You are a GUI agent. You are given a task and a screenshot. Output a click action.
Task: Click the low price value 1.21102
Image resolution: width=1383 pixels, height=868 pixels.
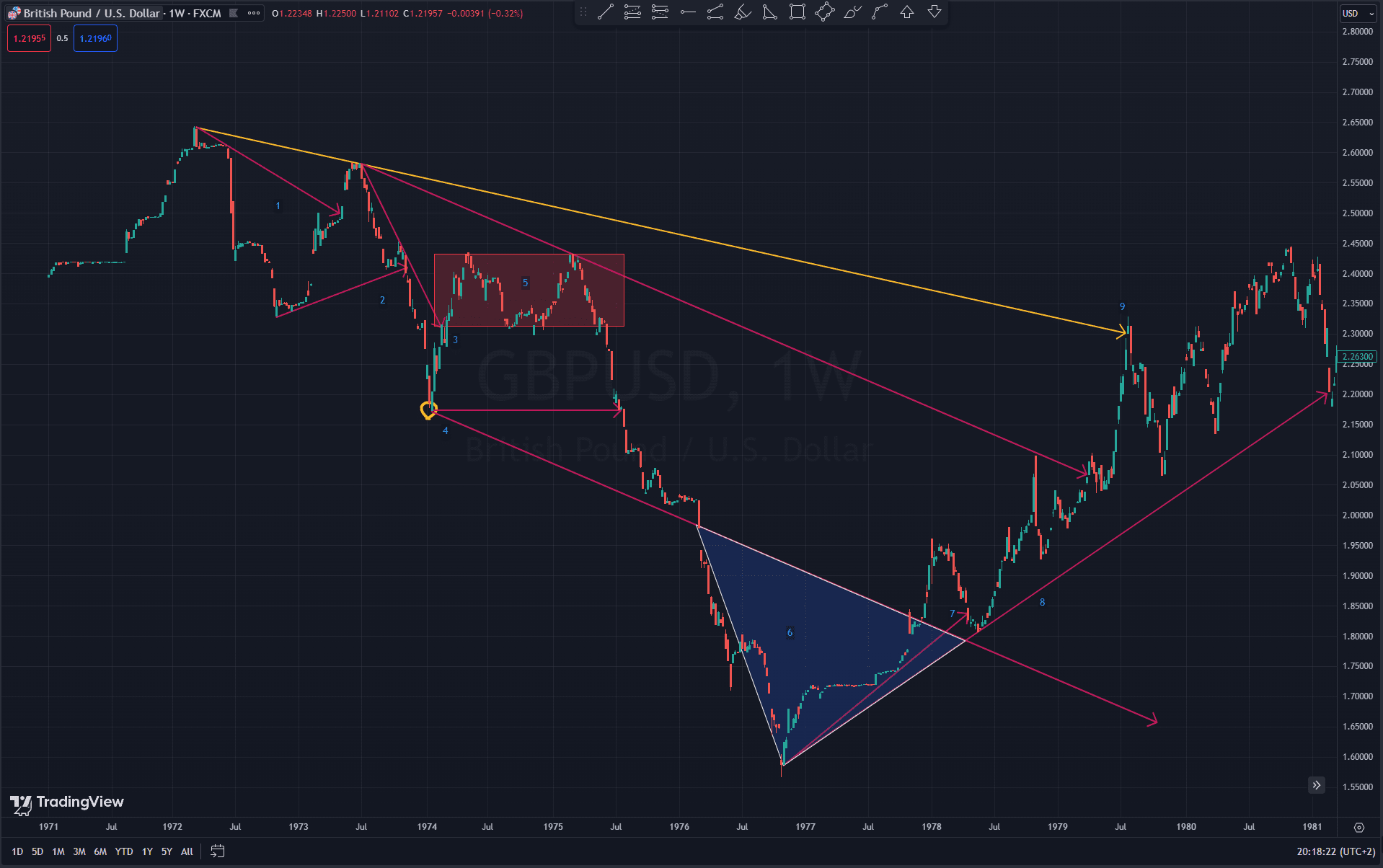(x=382, y=13)
